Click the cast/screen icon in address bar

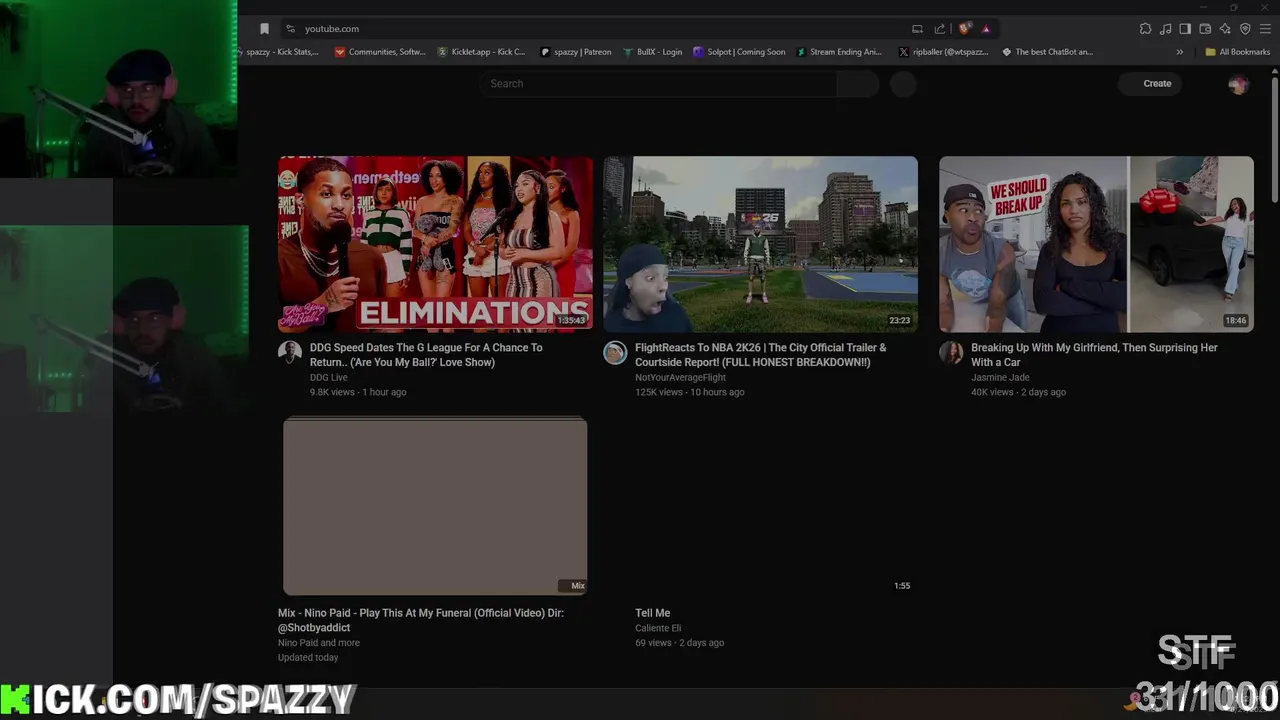[917, 29]
